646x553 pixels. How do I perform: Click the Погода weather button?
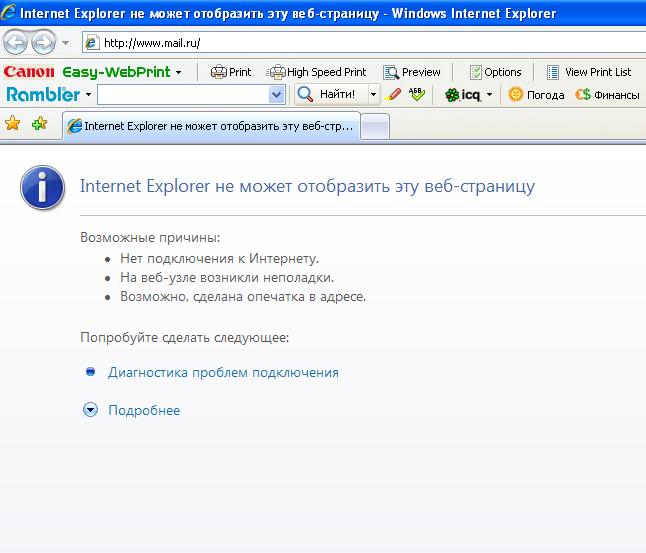(x=536, y=94)
